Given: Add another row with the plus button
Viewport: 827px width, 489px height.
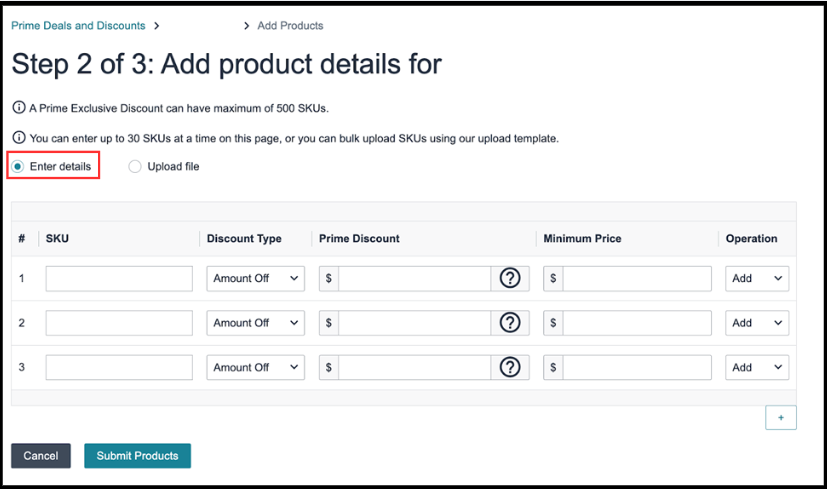Looking at the screenshot, I should (781, 417).
